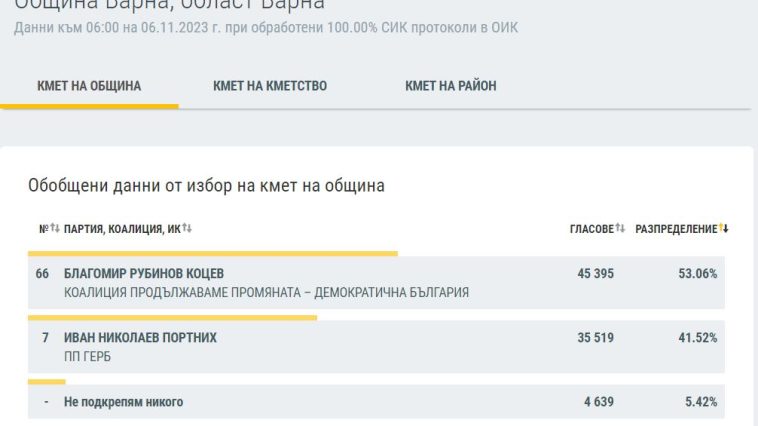The image size is (758, 426).
Task: Click sort arrows next to ПАРТИЯ, КОАЛИЦИЯ, ИК
Action: point(187,229)
